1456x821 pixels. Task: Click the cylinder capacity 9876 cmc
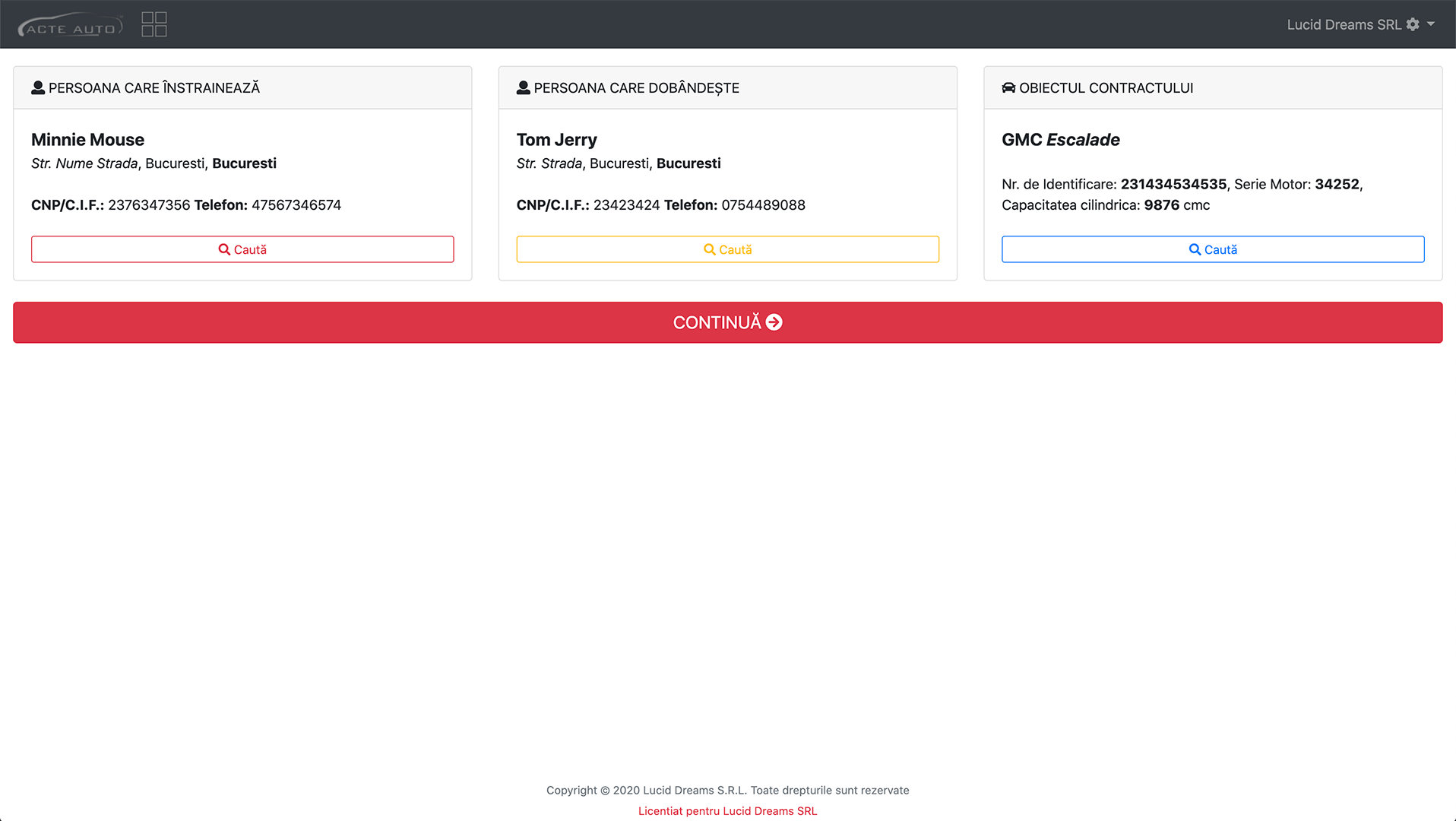[x=1177, y=205]
